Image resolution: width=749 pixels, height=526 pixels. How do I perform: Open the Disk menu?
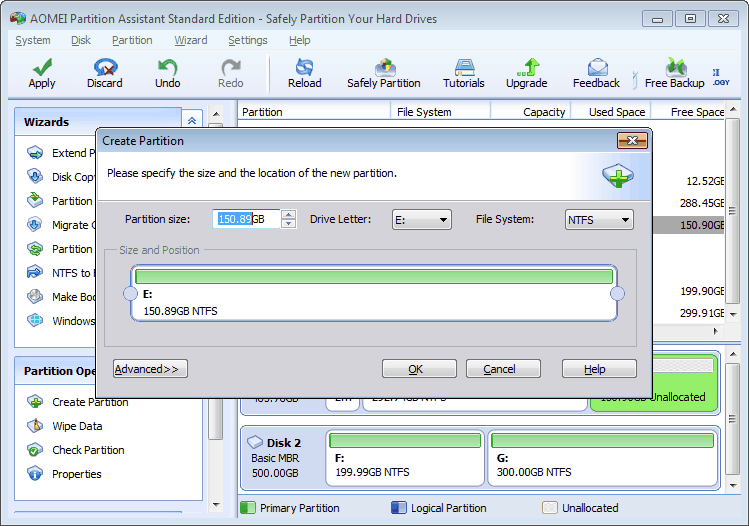81,41
